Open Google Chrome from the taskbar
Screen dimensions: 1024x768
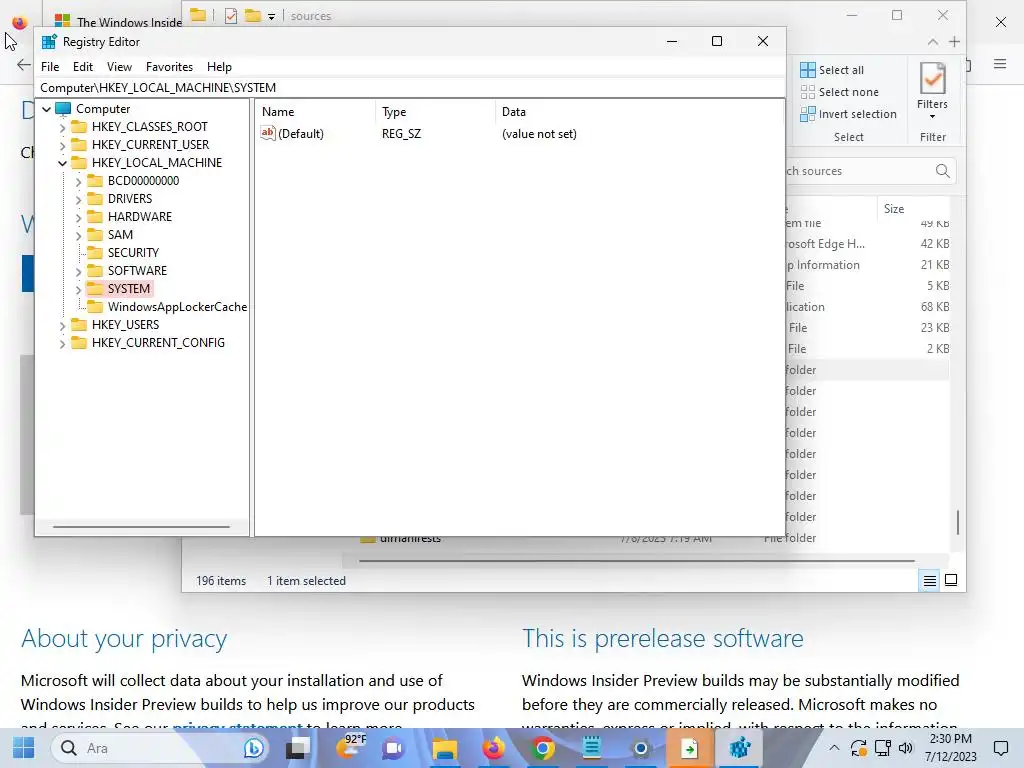(542, 748)
